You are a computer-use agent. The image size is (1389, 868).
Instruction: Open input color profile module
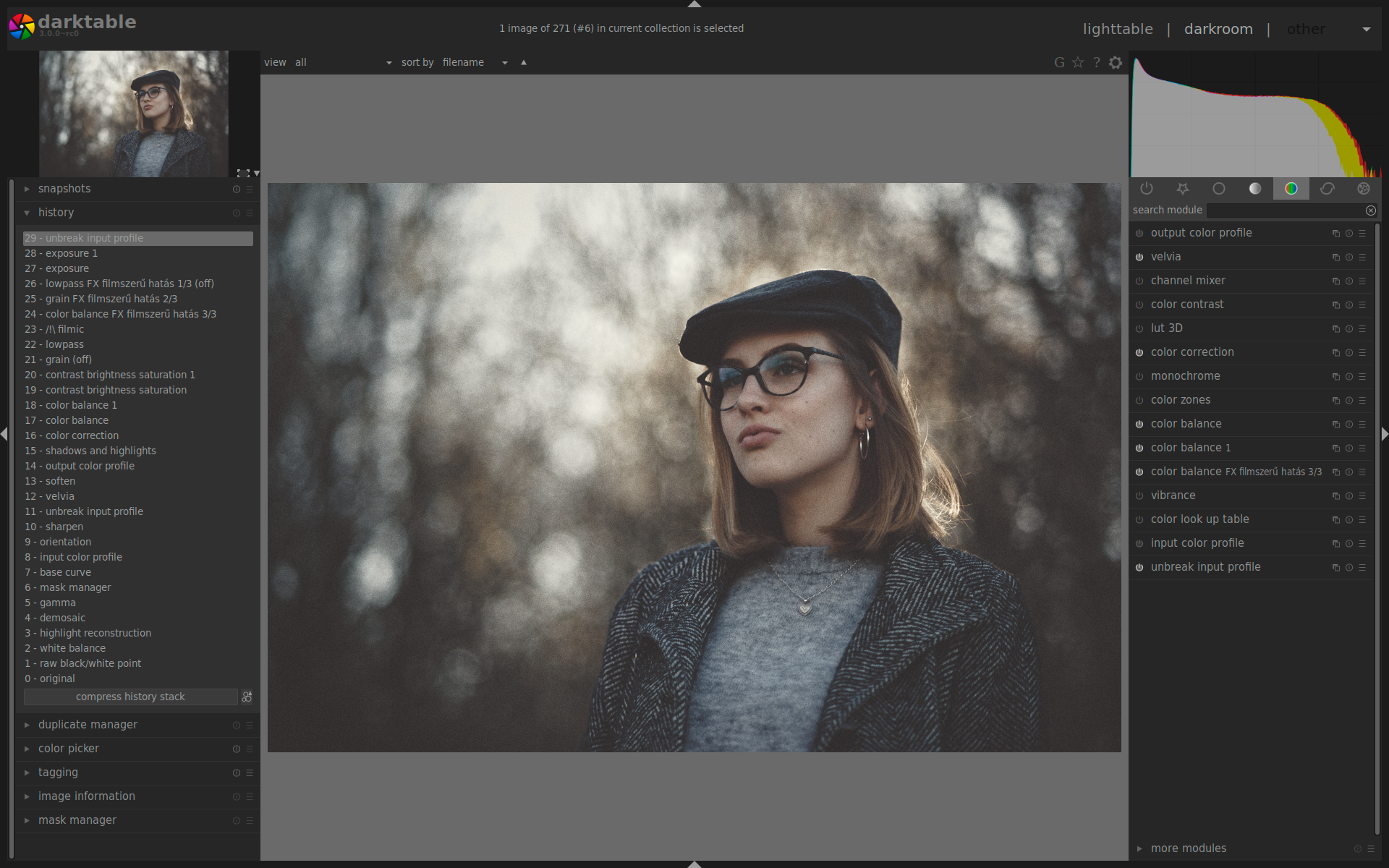(x=1197, y=543)
